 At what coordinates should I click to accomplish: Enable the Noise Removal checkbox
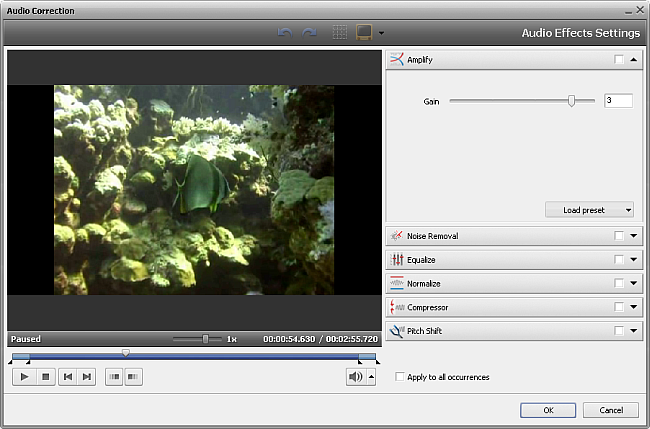click(x=619, y=236)
